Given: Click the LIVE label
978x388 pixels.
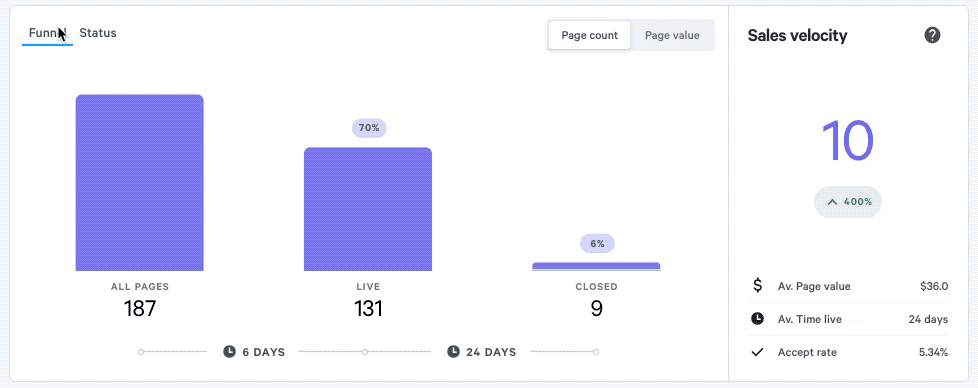Looking at the screenshot, I should tap(368, 287).
